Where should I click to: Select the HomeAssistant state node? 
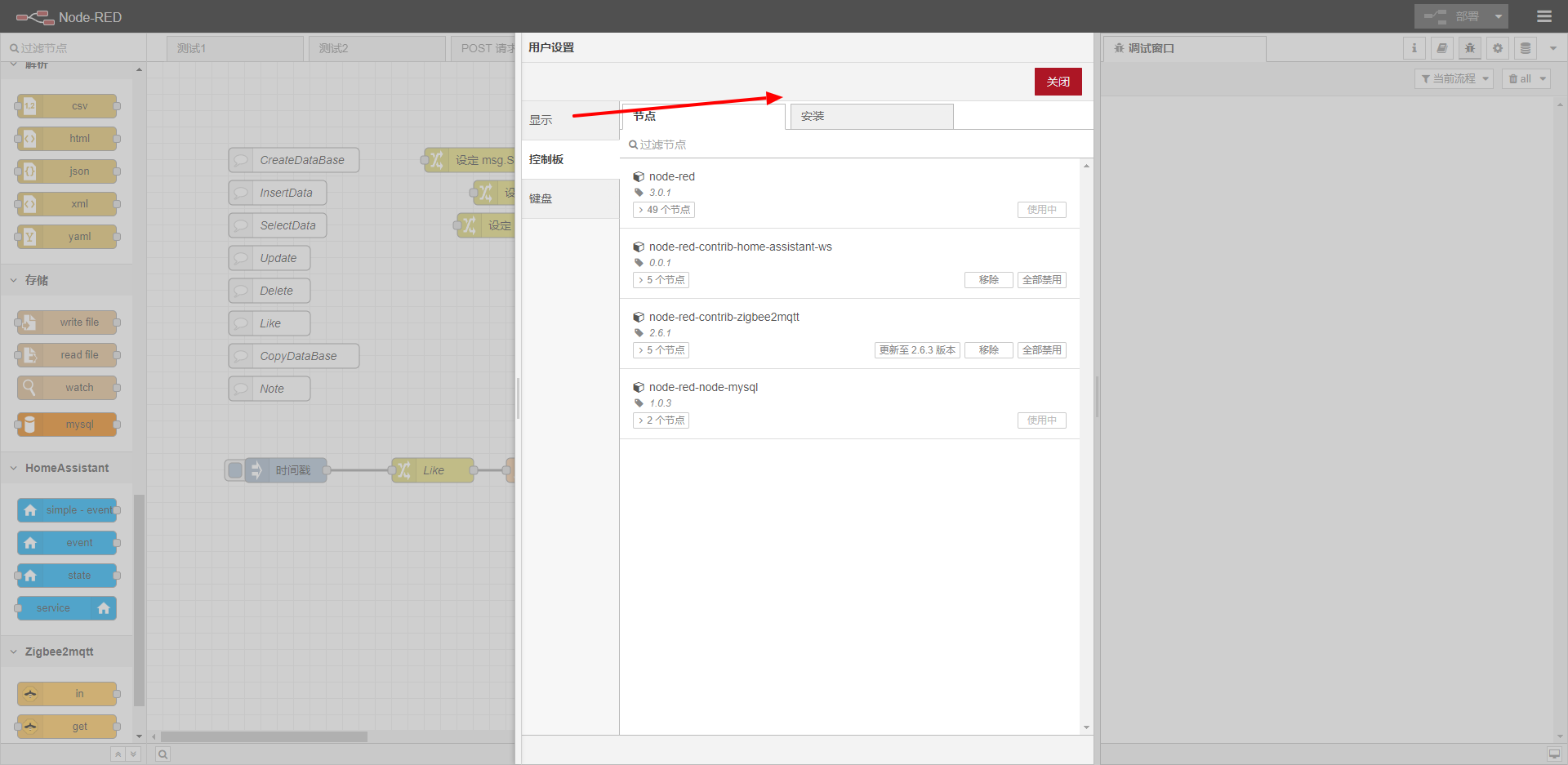coord(67,576)
